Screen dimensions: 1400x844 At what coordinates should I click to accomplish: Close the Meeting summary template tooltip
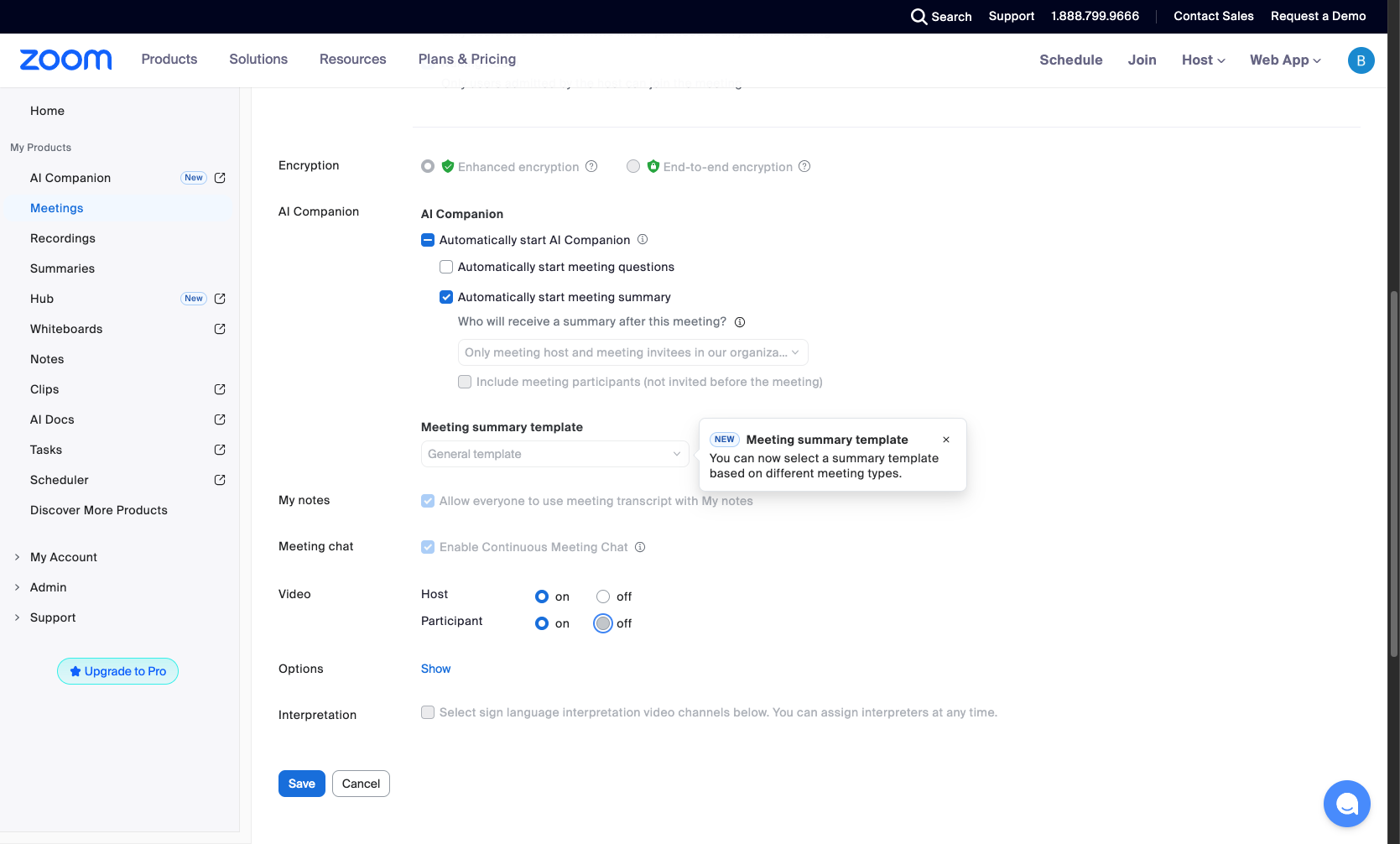point(946,440)
